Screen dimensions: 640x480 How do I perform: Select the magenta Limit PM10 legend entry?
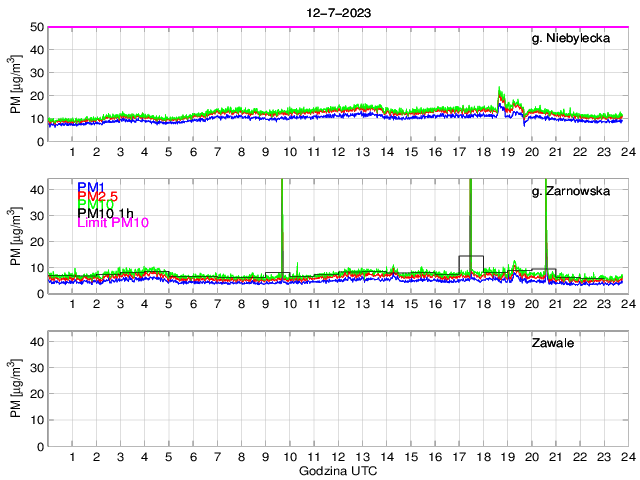point(113,223)
